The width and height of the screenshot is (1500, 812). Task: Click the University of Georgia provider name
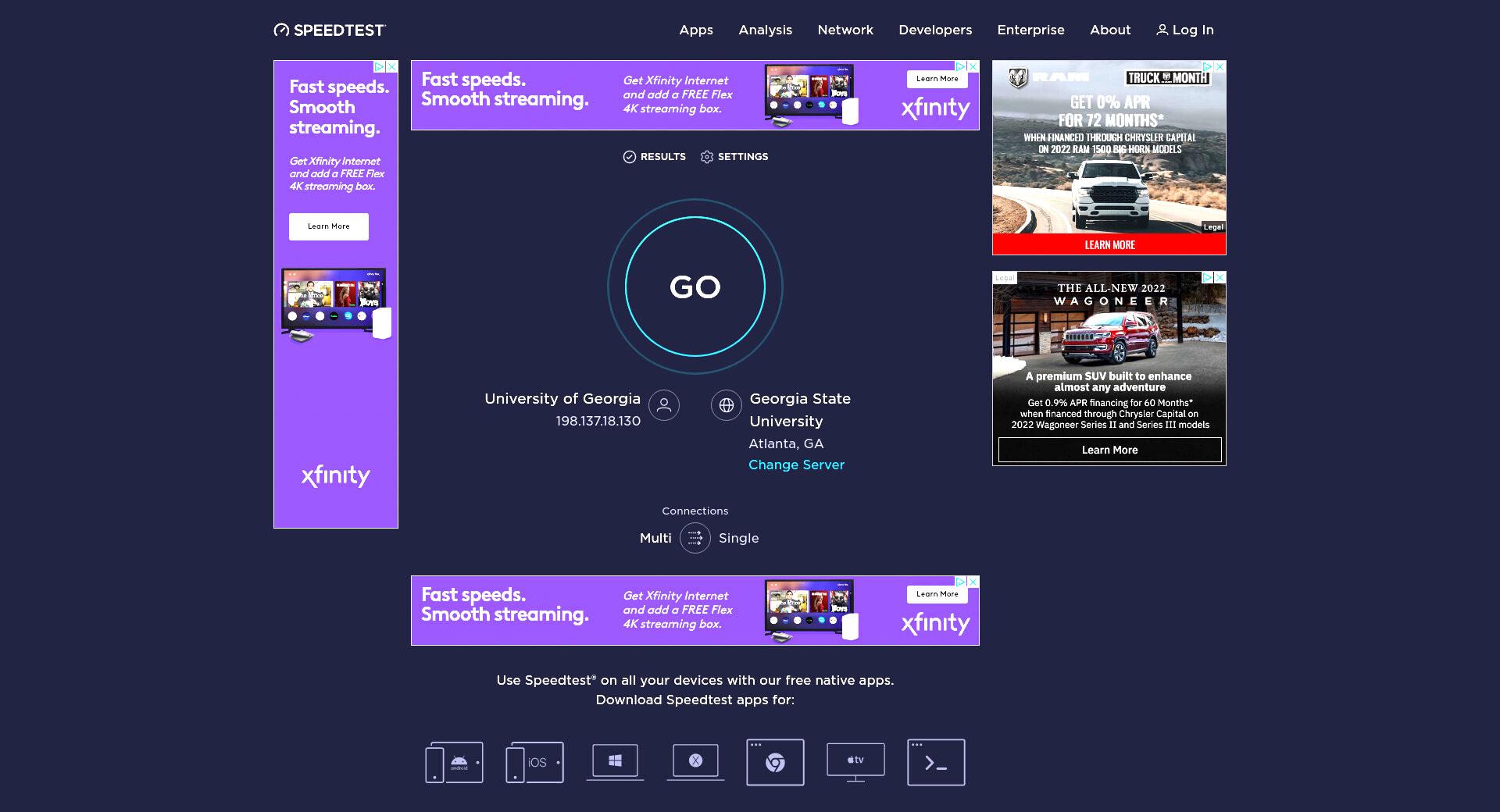pos(562,398)
